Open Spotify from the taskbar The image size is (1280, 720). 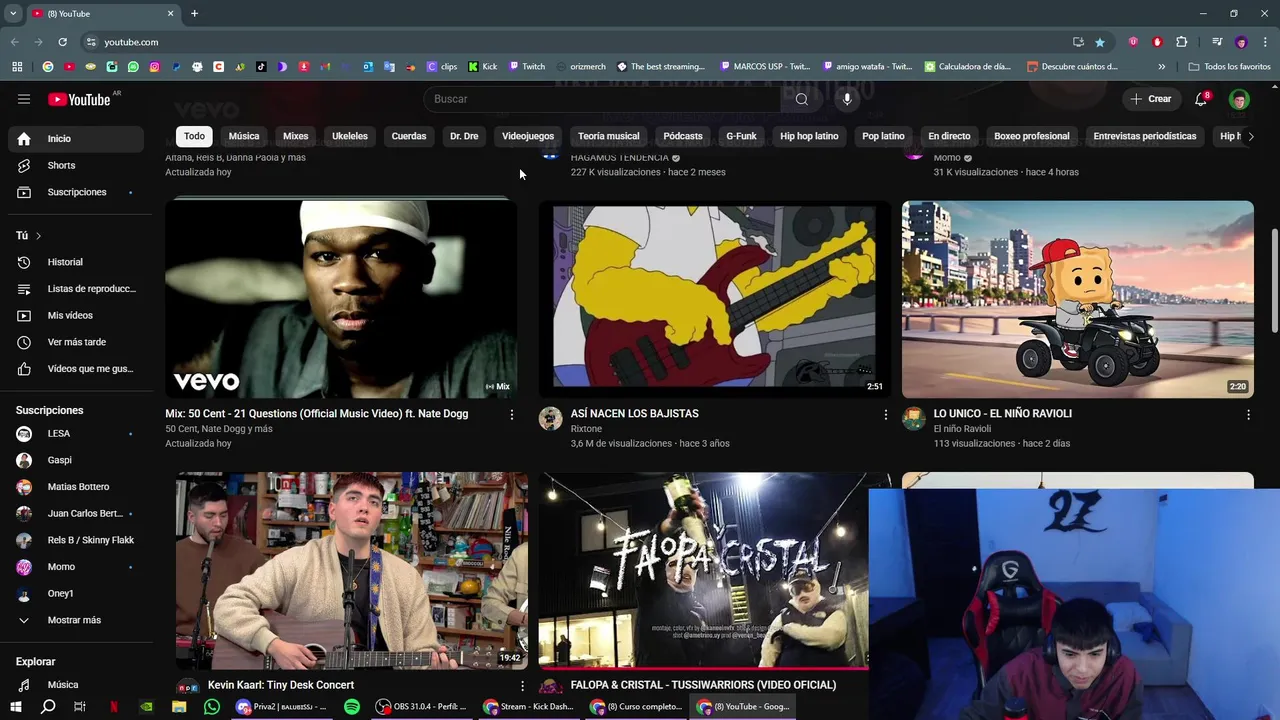[352, 706]
